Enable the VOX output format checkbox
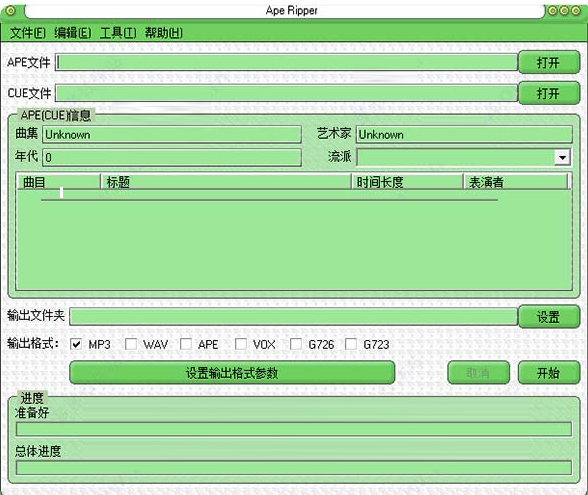 pos(241,344)
